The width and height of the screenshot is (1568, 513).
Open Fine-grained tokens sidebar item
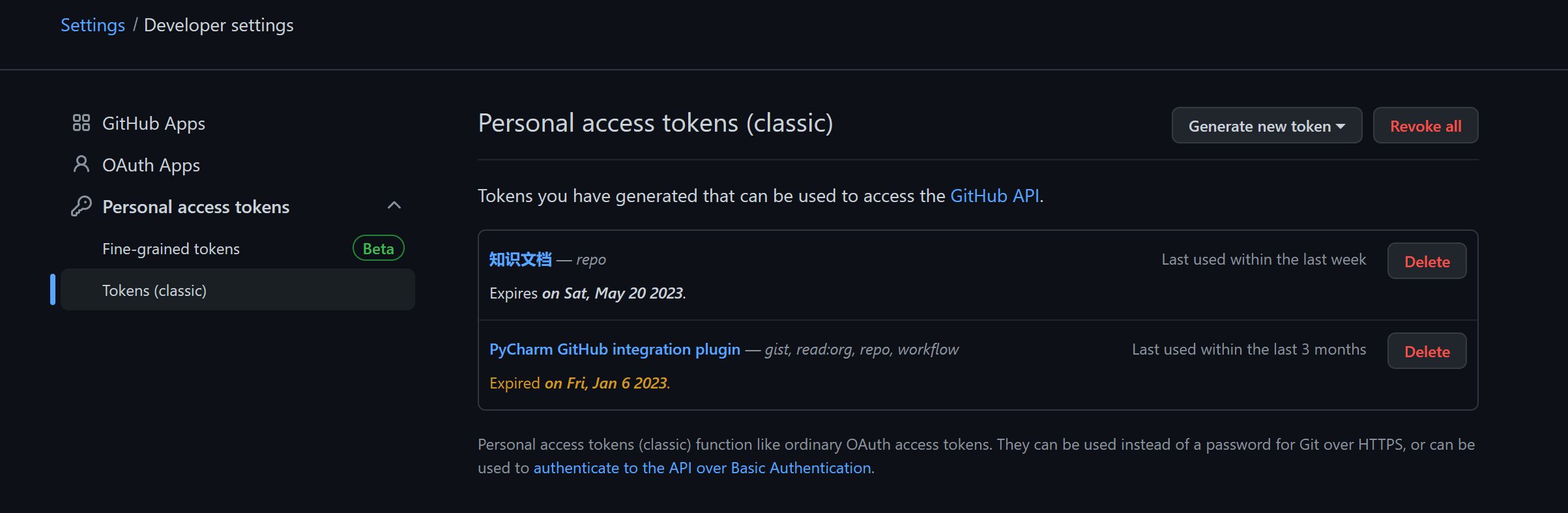(171, 249)
